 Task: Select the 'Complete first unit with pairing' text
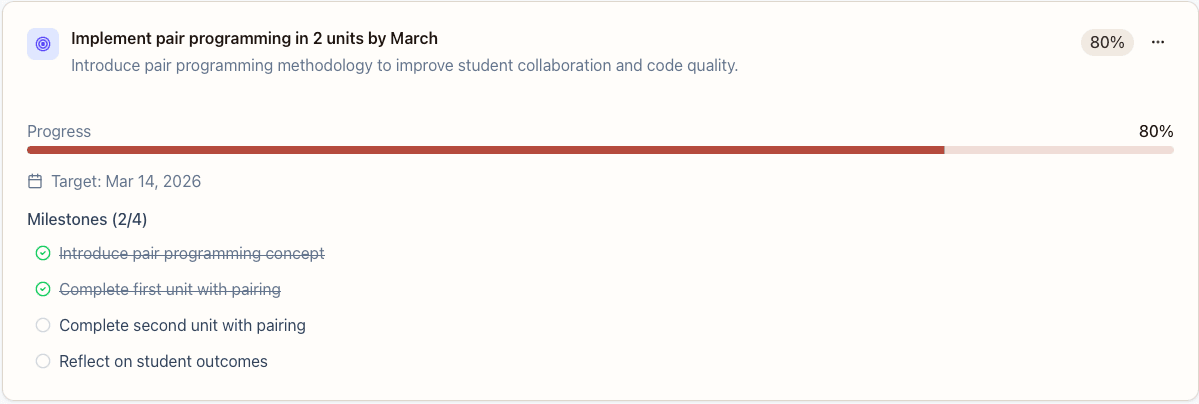point(170,290)
